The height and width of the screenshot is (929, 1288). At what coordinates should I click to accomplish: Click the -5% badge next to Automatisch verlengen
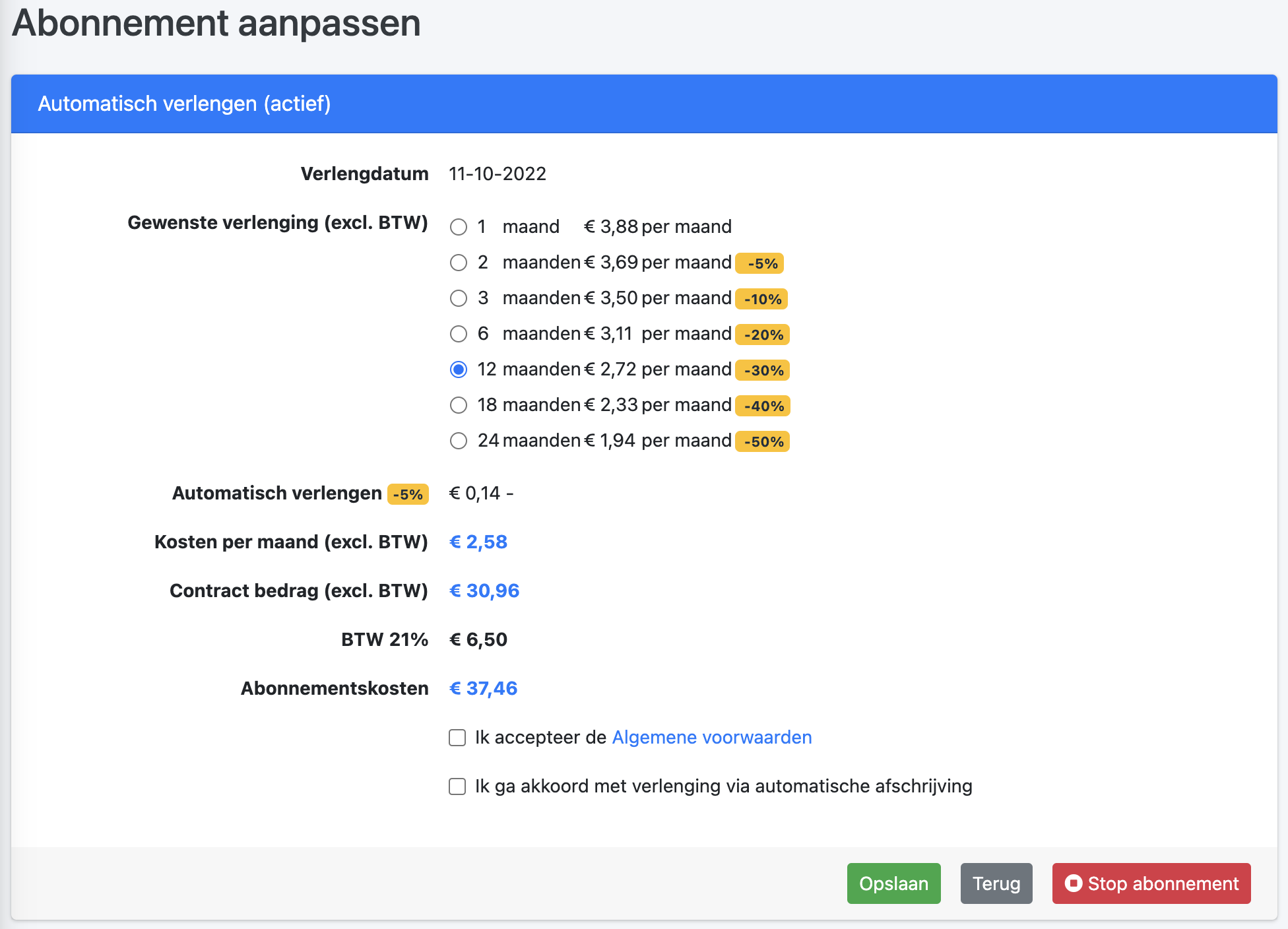pyautogui.click(x=408, y=494)
